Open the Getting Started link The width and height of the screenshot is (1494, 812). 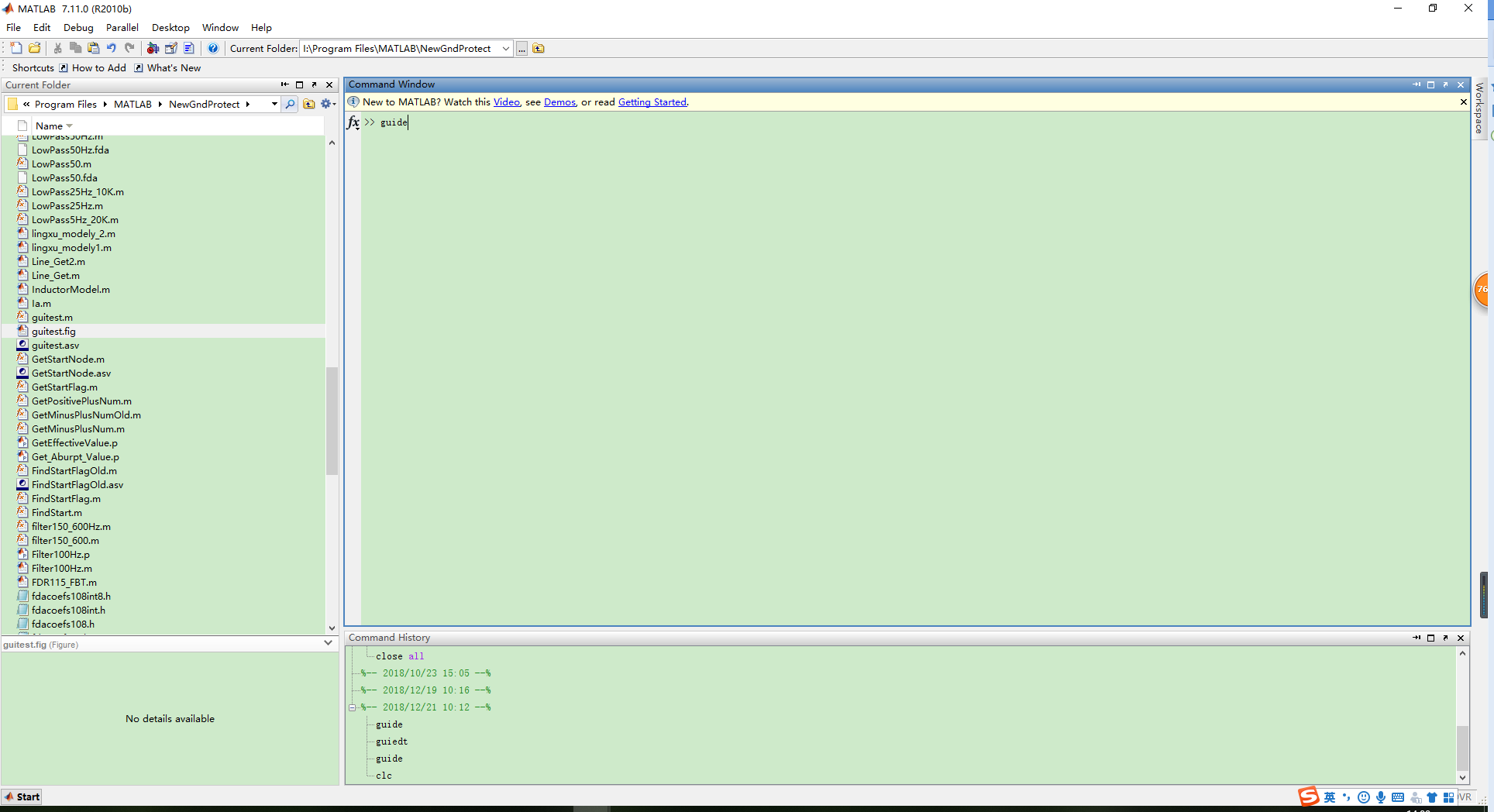pos(652,102)
